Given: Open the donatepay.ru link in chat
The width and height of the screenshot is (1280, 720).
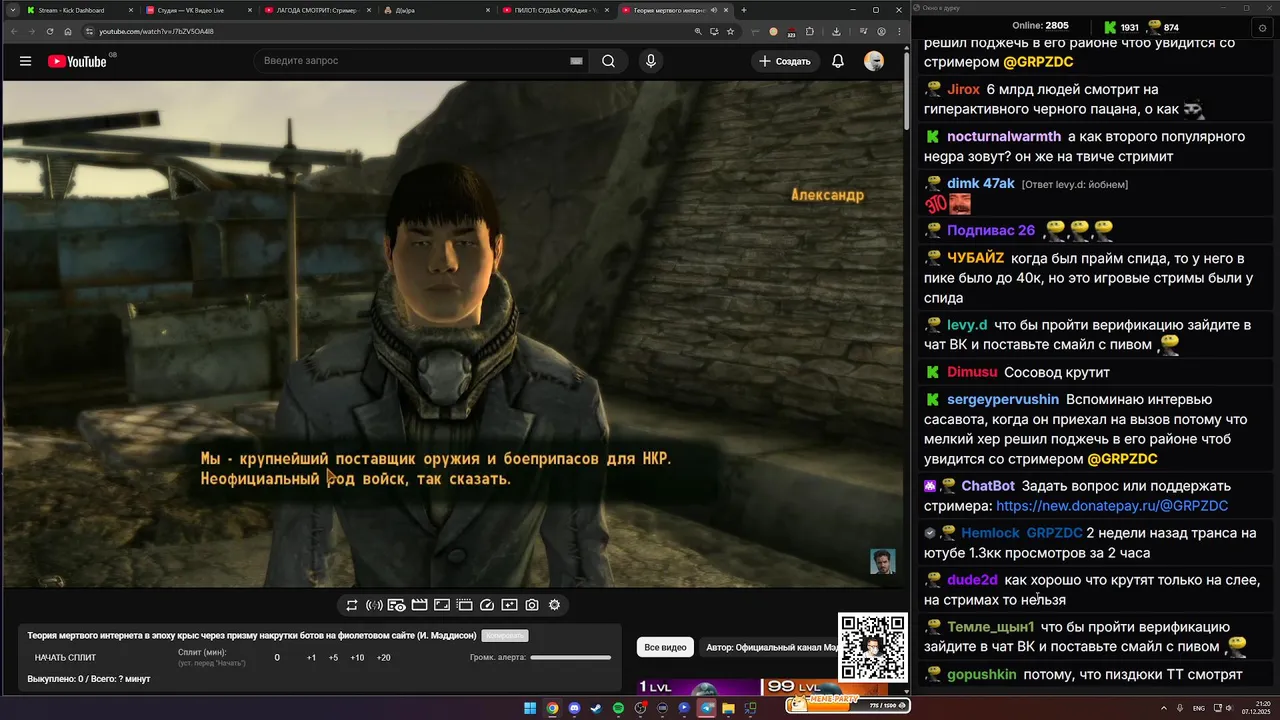Looking at the screenshot, I should click(1112, 506).
